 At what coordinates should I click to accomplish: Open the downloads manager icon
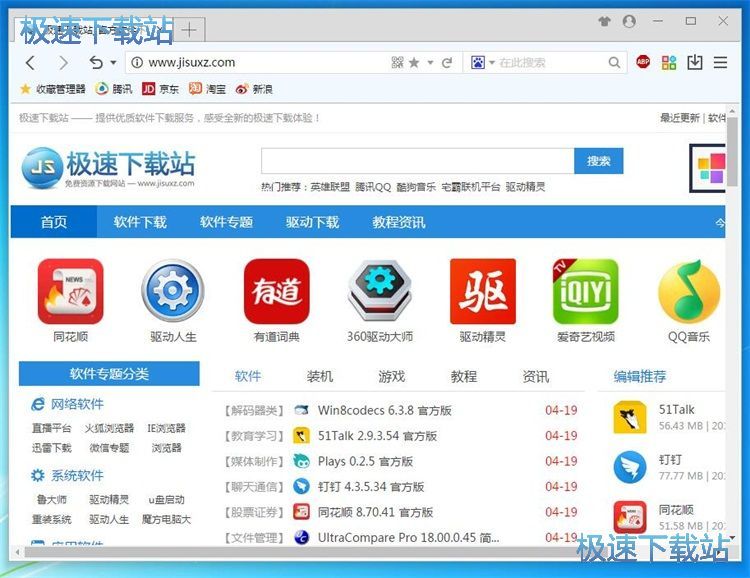(695, 62)
